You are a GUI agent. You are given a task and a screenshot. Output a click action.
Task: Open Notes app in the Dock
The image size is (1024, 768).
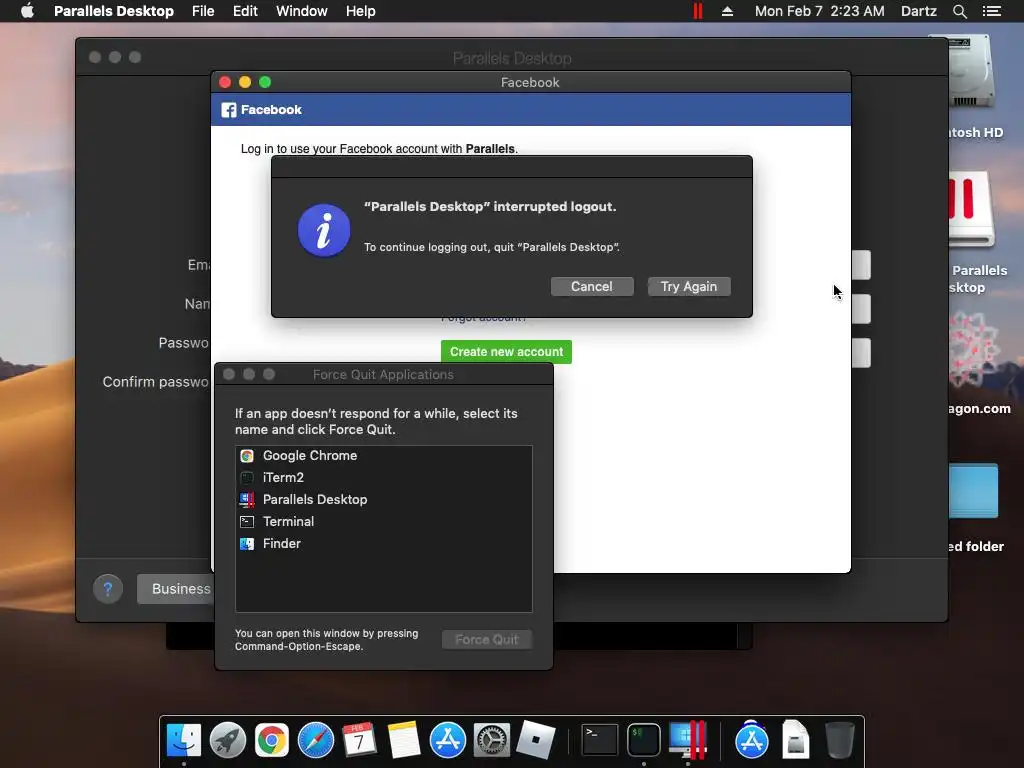[x=404, y=740]
